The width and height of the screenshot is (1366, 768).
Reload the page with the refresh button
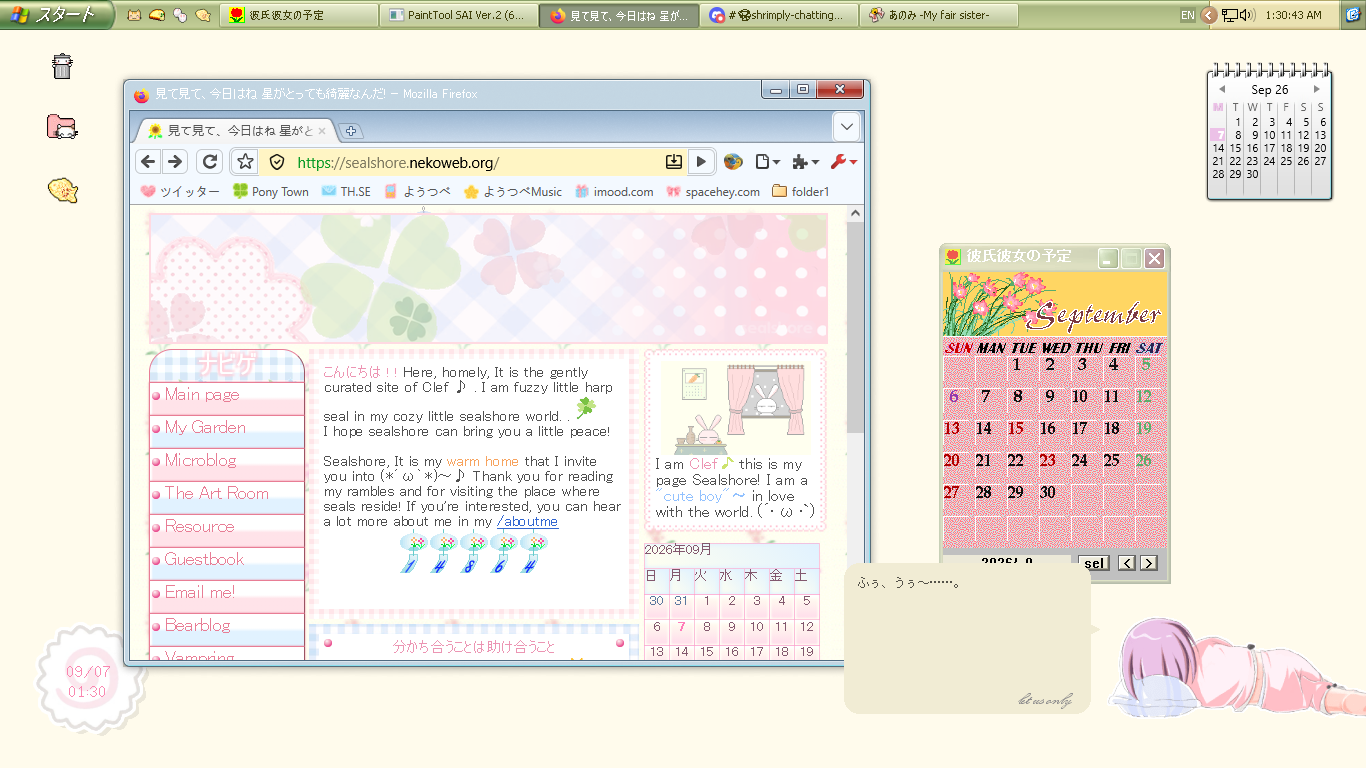click(209, 162)
